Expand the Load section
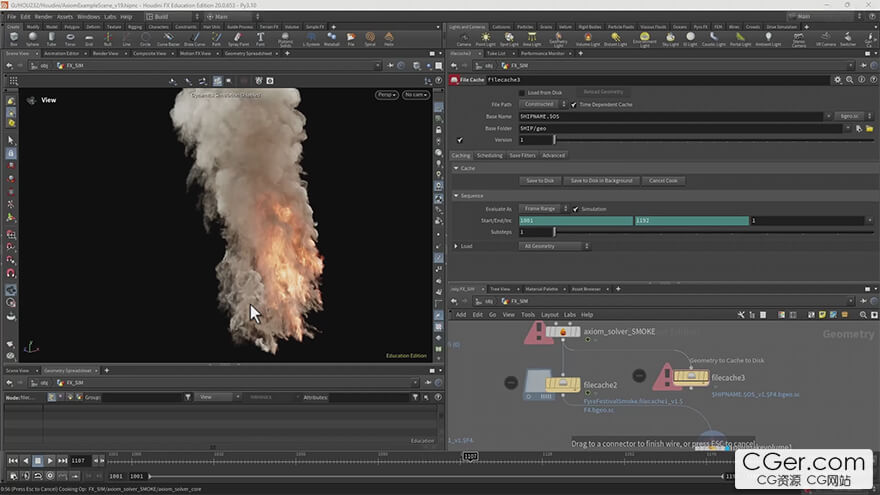 point(456,246)
